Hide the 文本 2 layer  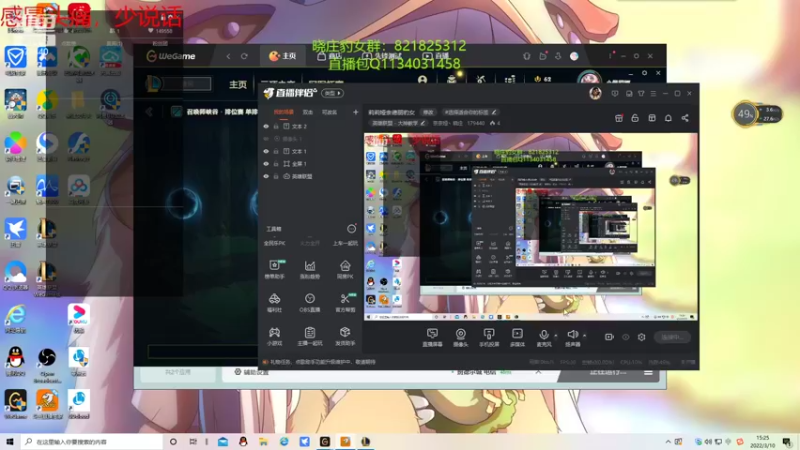point(266,126)
